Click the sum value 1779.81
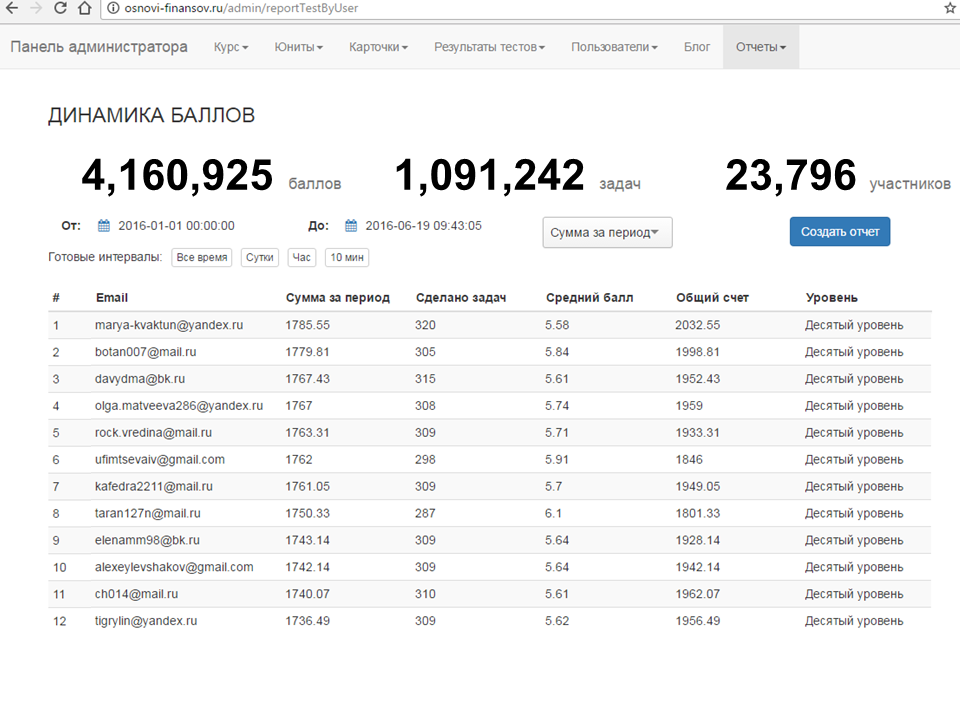The width and height of the screenshot is (960, 720). 307,352
